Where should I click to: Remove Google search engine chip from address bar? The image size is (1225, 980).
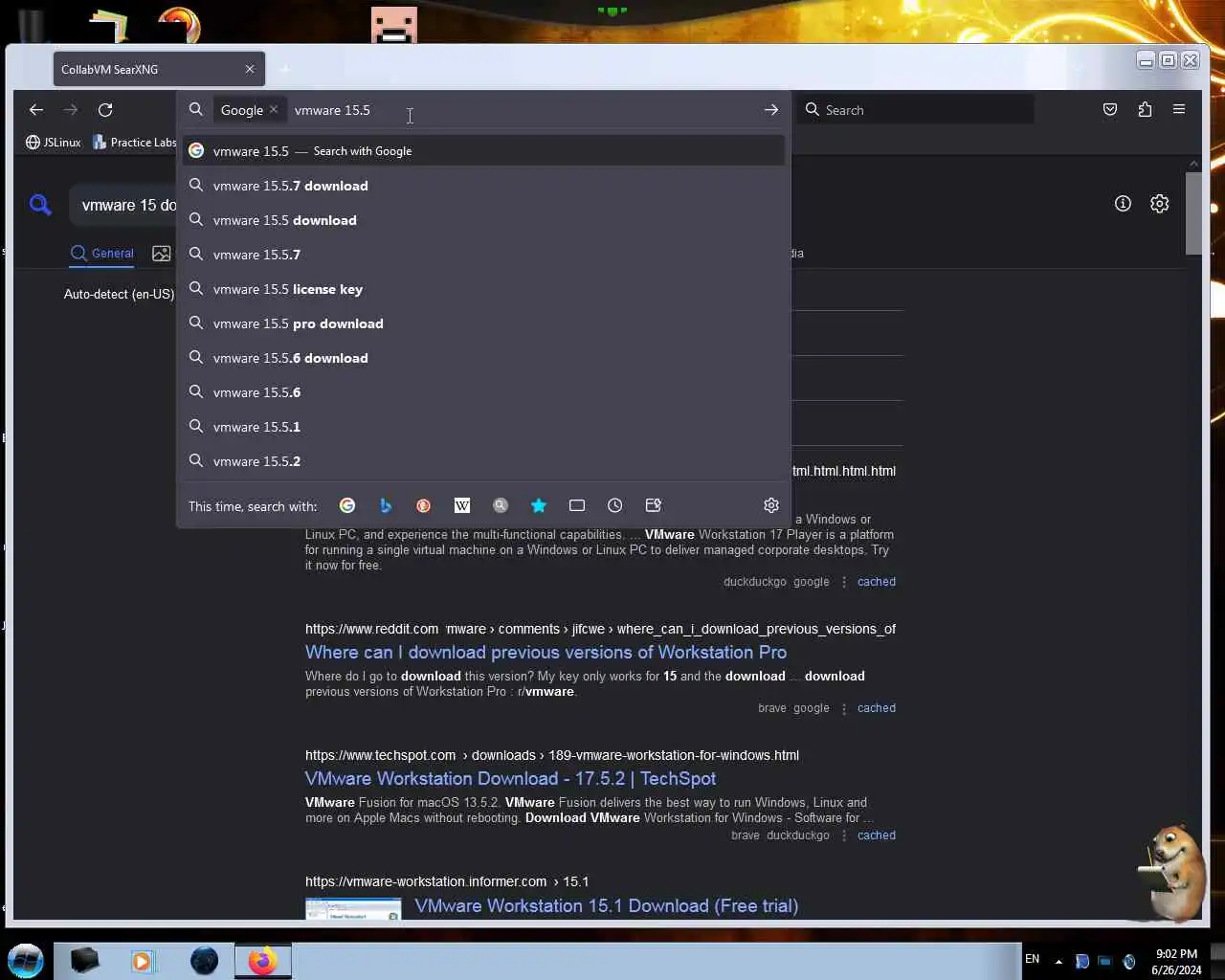tap(274, 110)
